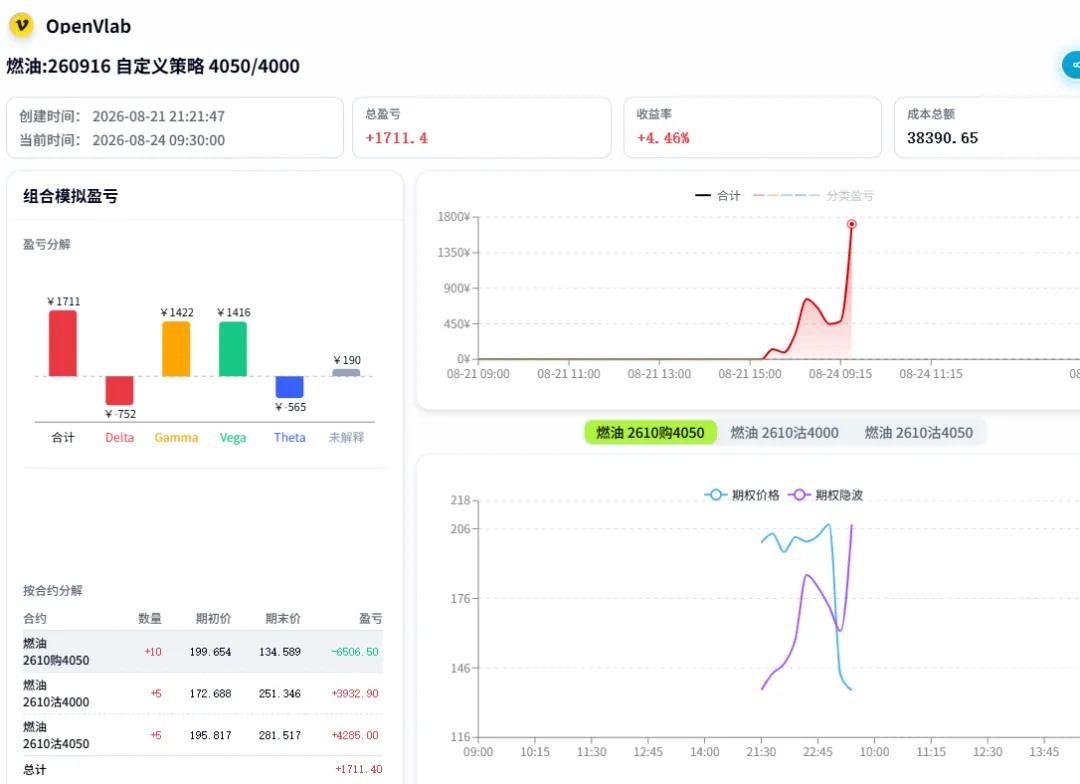Click the blue Theta bar ¥-565
Screen dimensions: 1080x784
[289, 386]
